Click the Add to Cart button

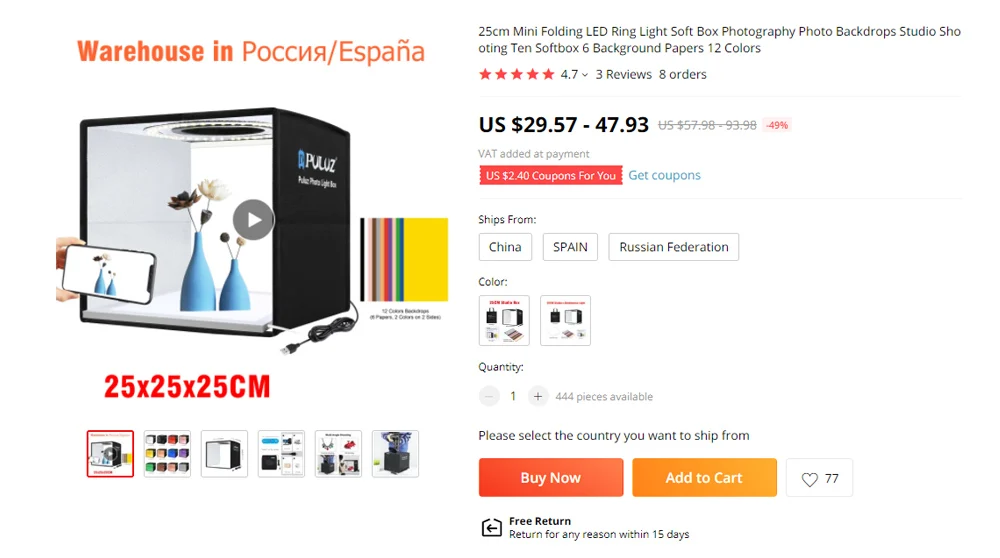click(704, 478)
